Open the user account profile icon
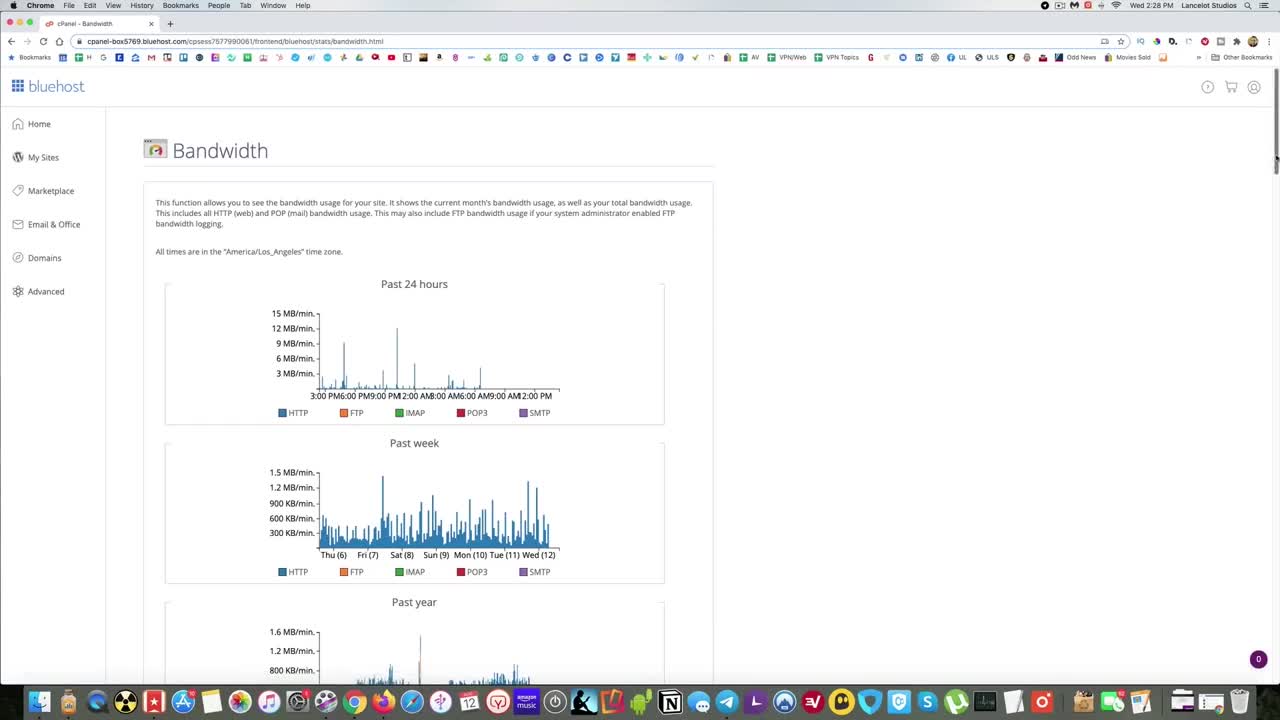1280x720 pixels. [1254, 87]
